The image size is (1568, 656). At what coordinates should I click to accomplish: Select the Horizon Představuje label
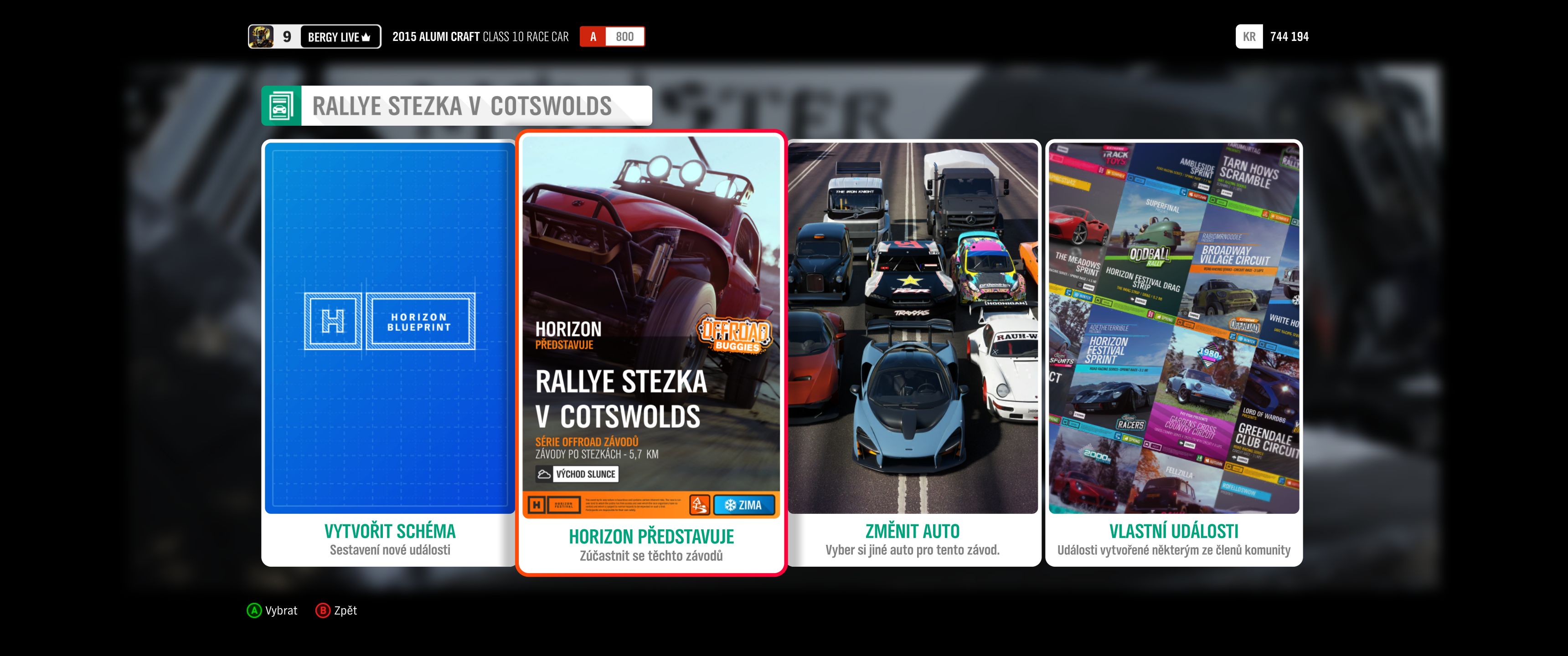pyautogui.click(x=651, y=537)
